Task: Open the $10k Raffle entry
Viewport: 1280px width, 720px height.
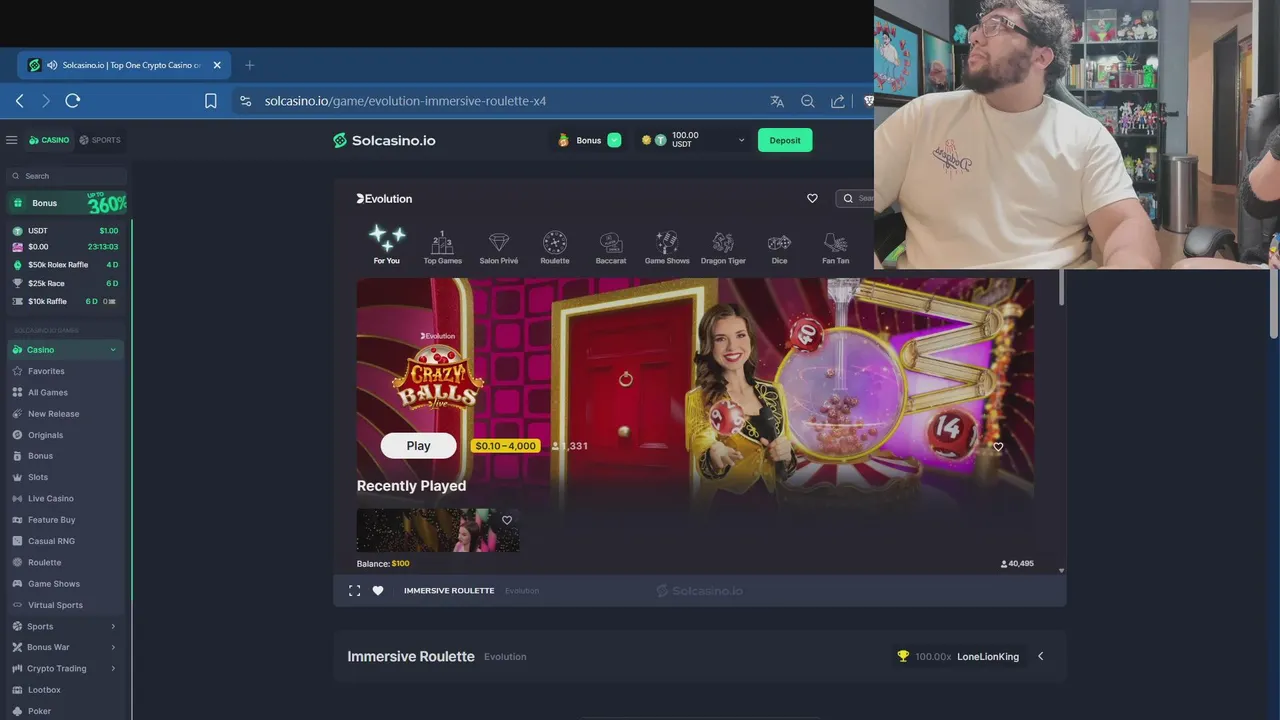Action: (66, 301)
